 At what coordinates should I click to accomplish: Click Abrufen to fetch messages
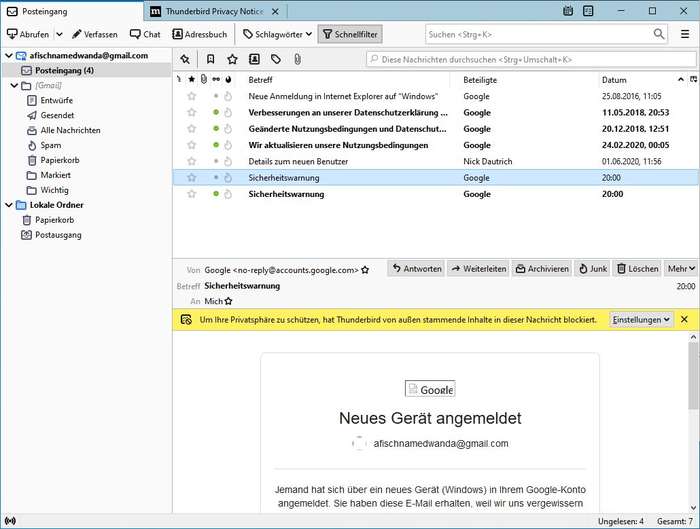coord(28,34)
